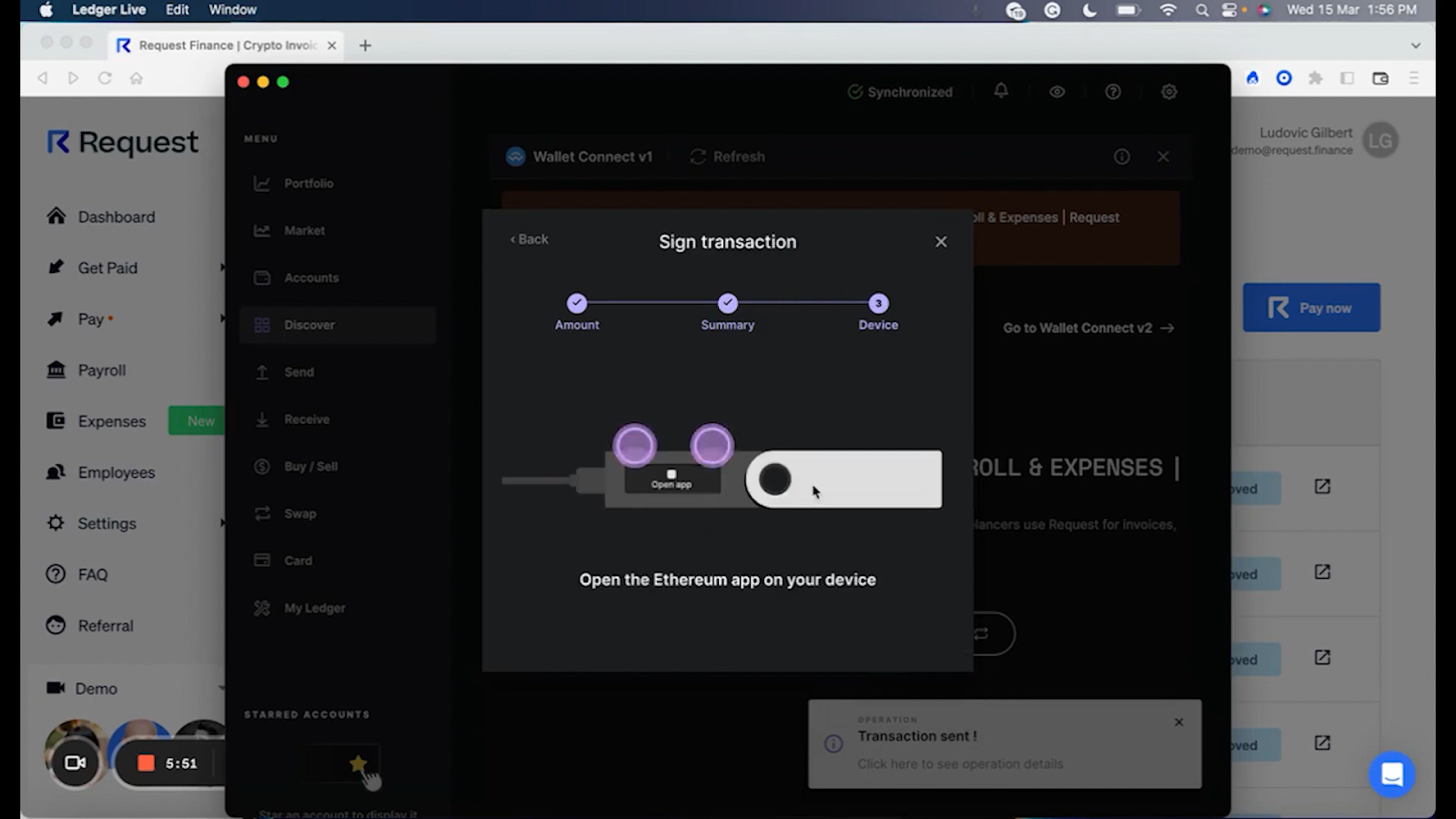Image resolution: width=1456 pixels, height=819 pixels.
Task: Open the Request support chat bubble
Action: pyautogui.click(x=1392, y=774)
